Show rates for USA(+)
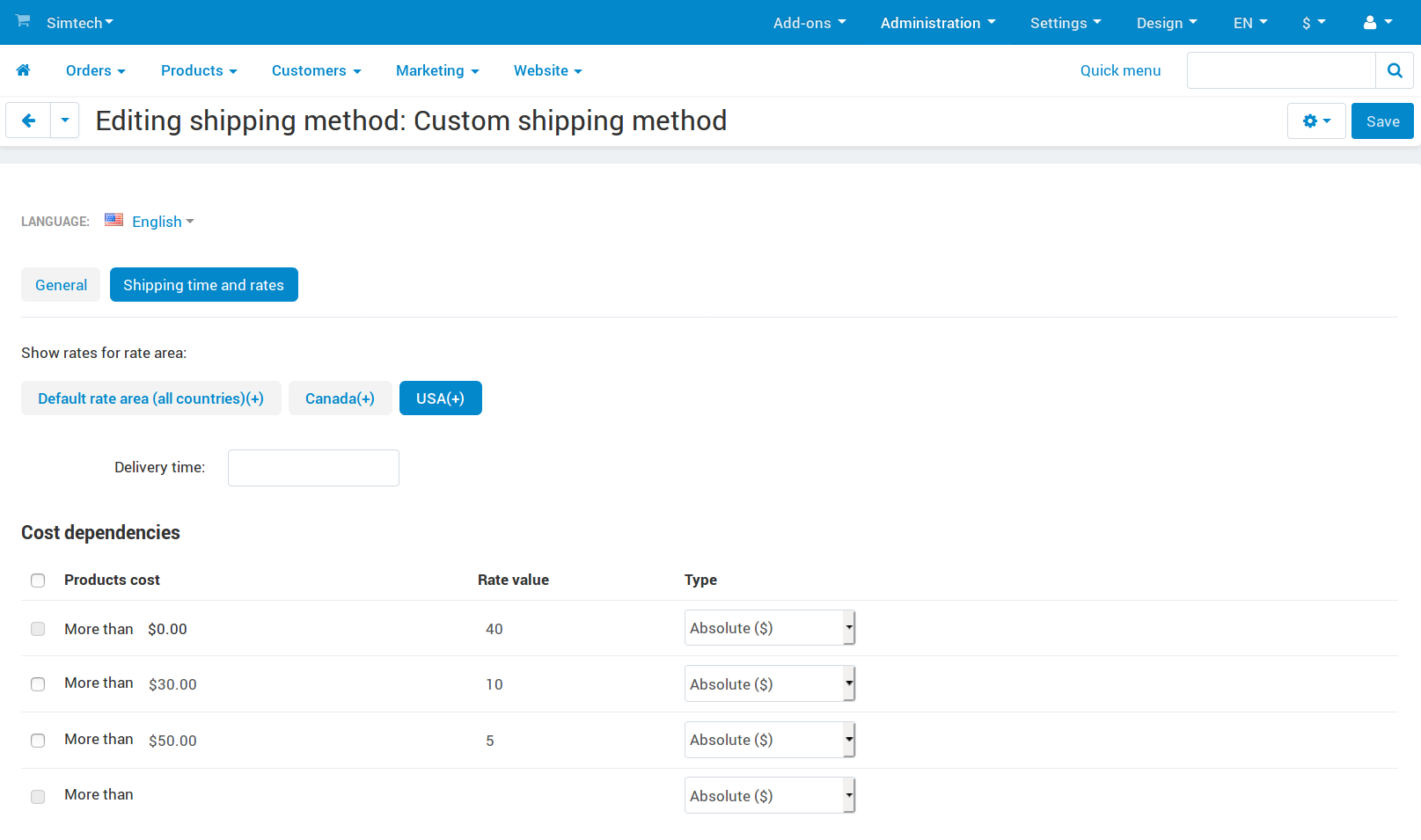This screenshot has width=1421, height=840. (x=440, y=398)
